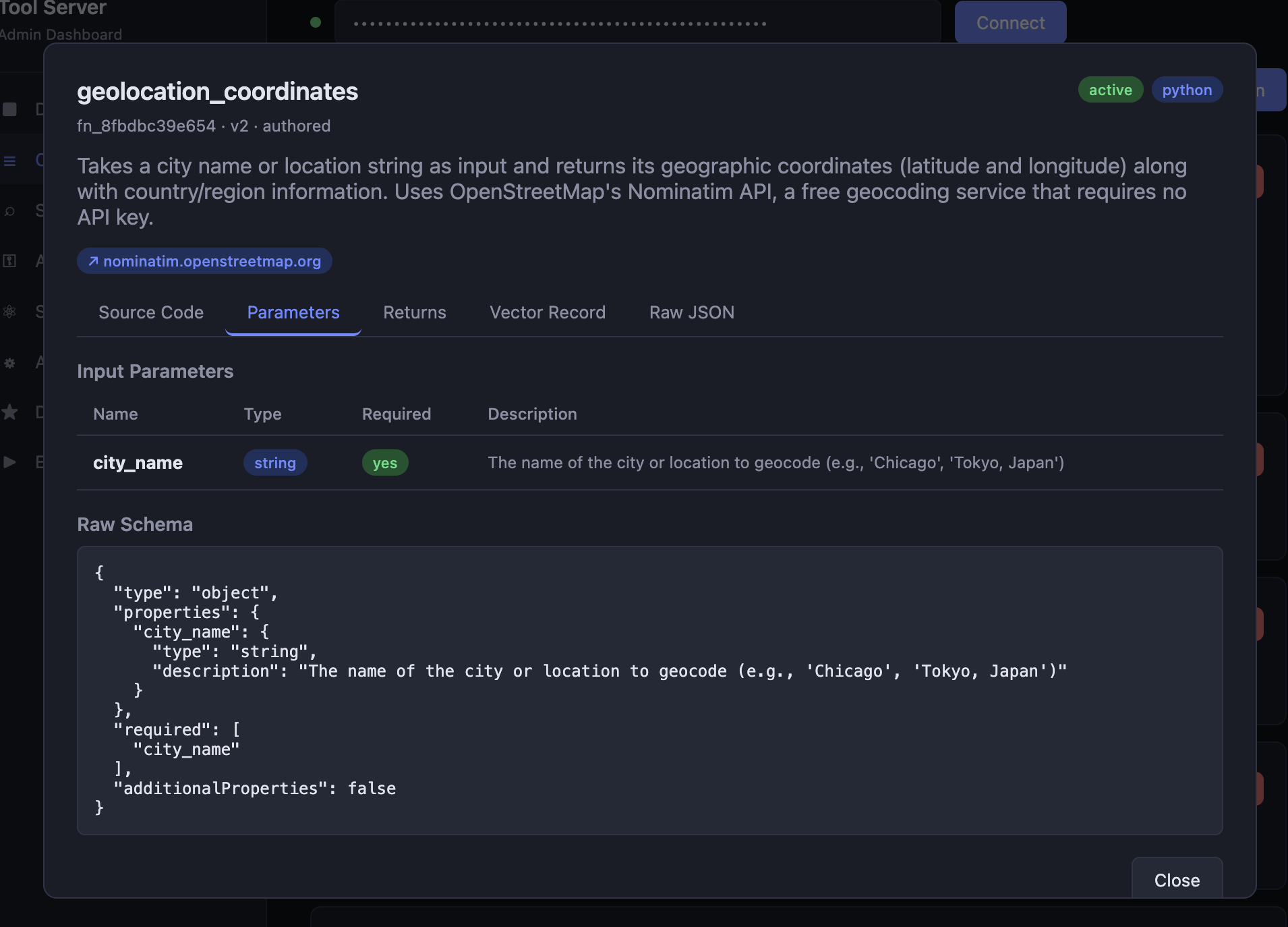
Task: Click the fn_8fbdbc39e654 · v2 · authored line
Action: pyautogui.click(x=204, y=126)
